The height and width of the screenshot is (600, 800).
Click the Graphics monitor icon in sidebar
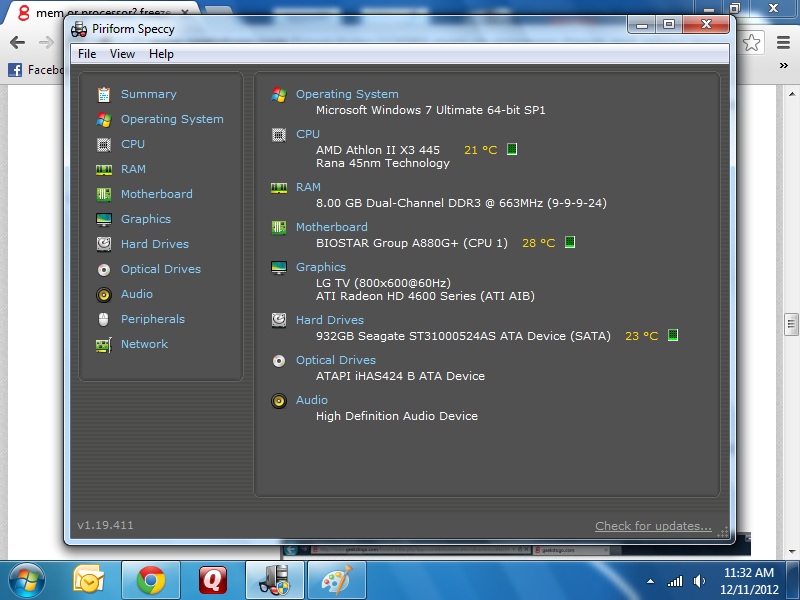pyautogui.click(x=104, y=219)
